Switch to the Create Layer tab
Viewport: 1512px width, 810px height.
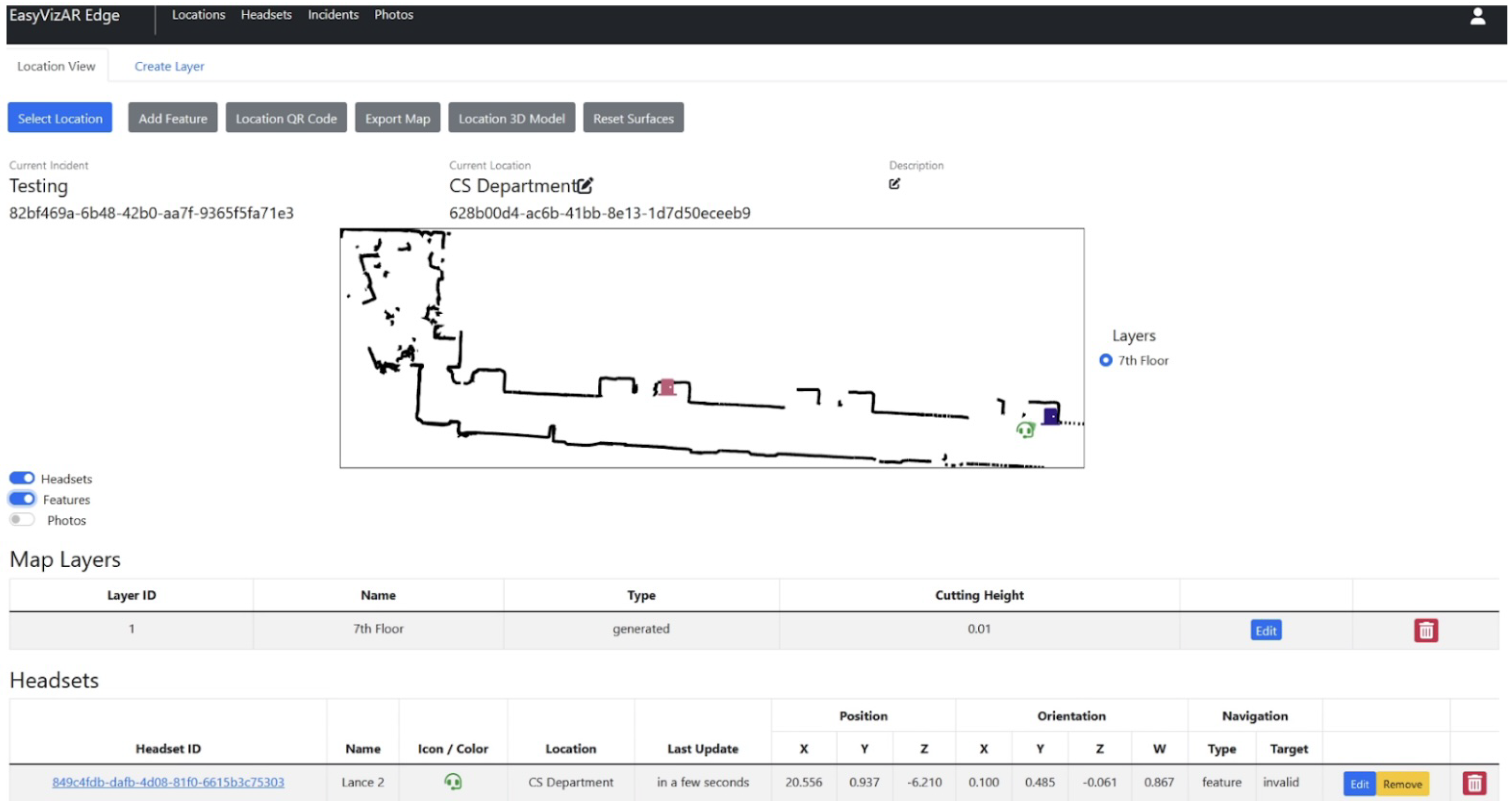(x=169, y=66)
